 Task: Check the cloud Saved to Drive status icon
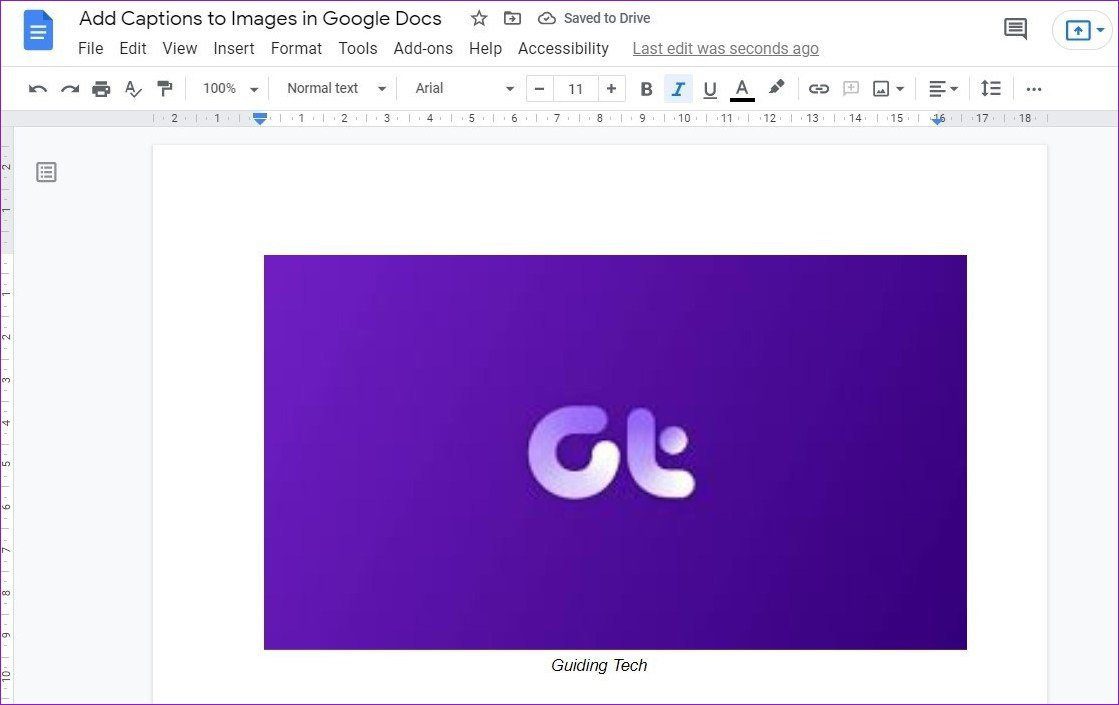(x=547, y=19)
